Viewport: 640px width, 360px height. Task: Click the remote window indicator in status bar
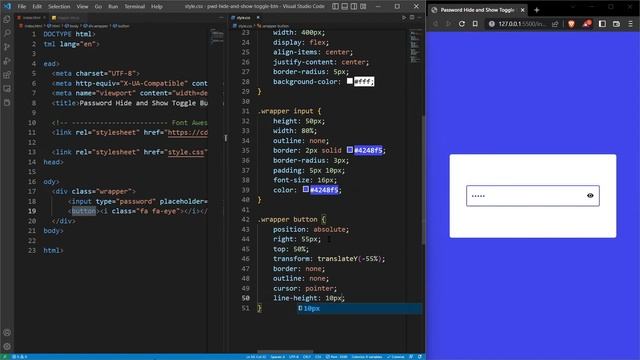coord(4,357)
